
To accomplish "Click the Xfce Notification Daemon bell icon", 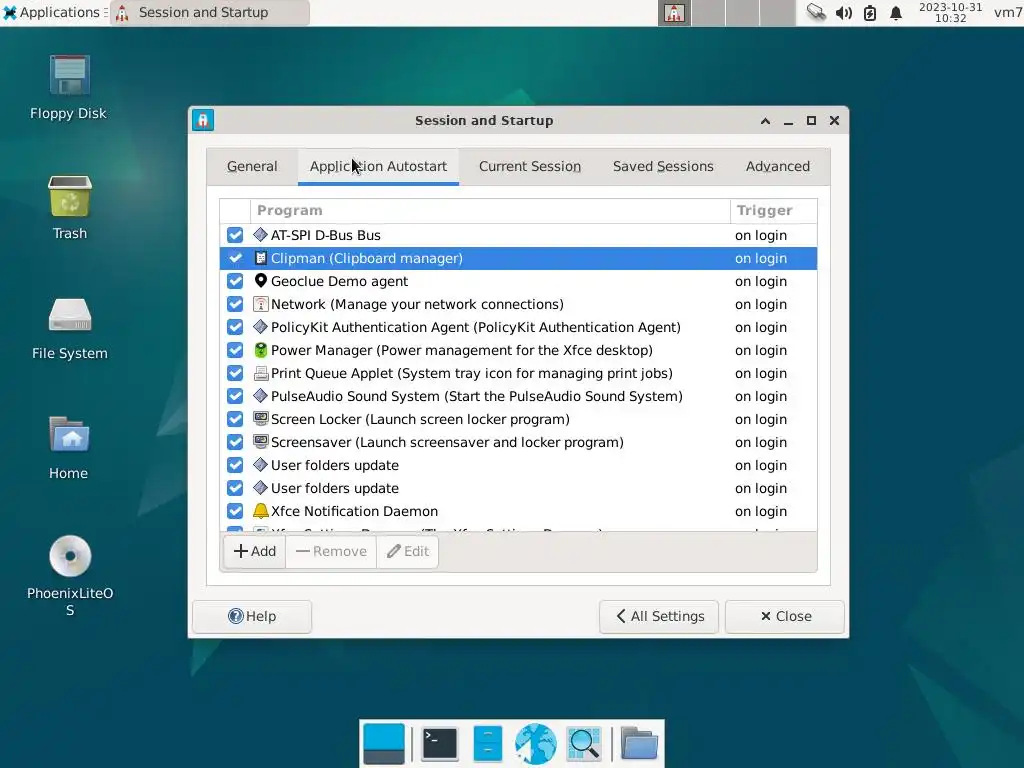I will coord(261,511).
